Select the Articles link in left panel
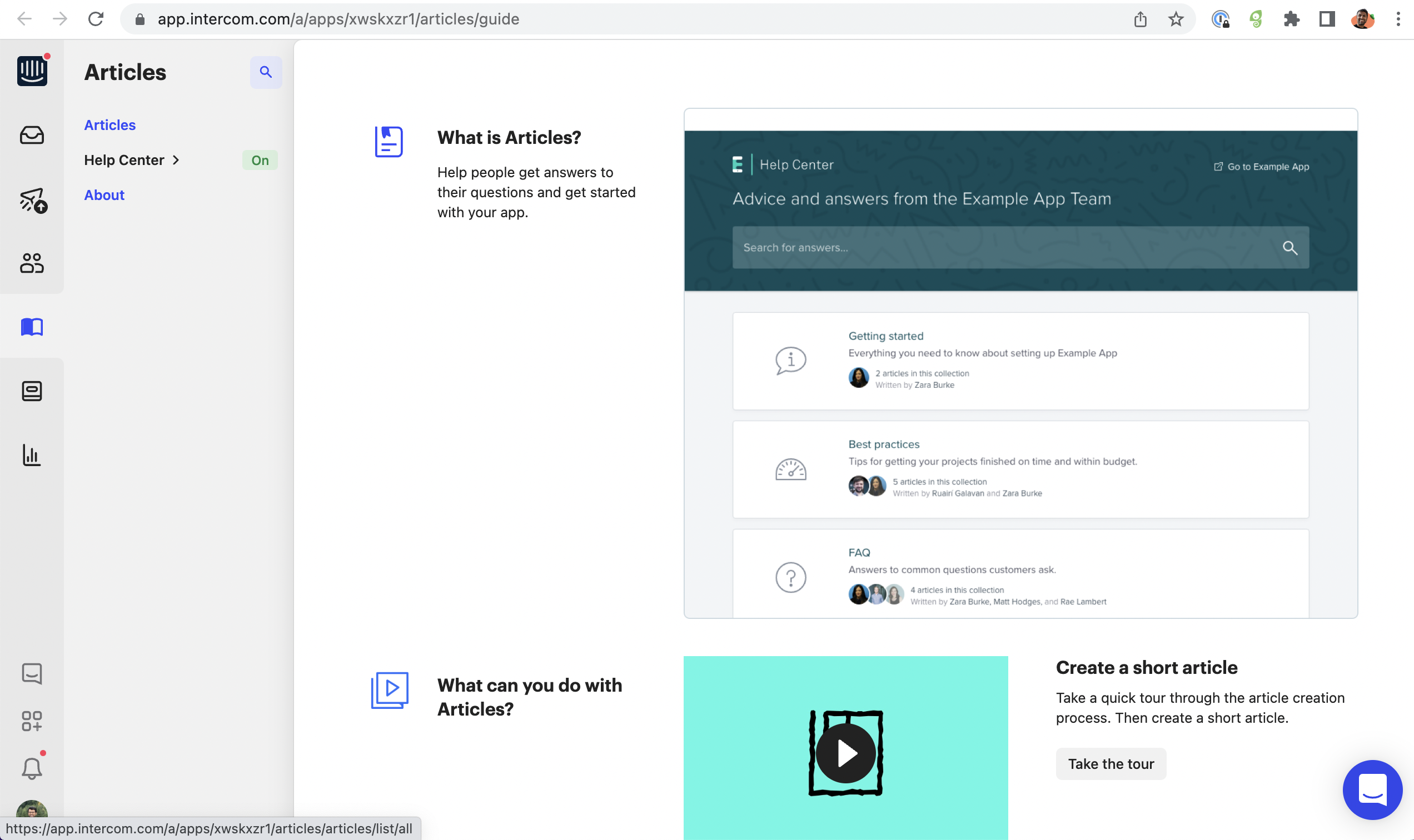This screenshot has width=1414, height=840. (x=110, y=125)
